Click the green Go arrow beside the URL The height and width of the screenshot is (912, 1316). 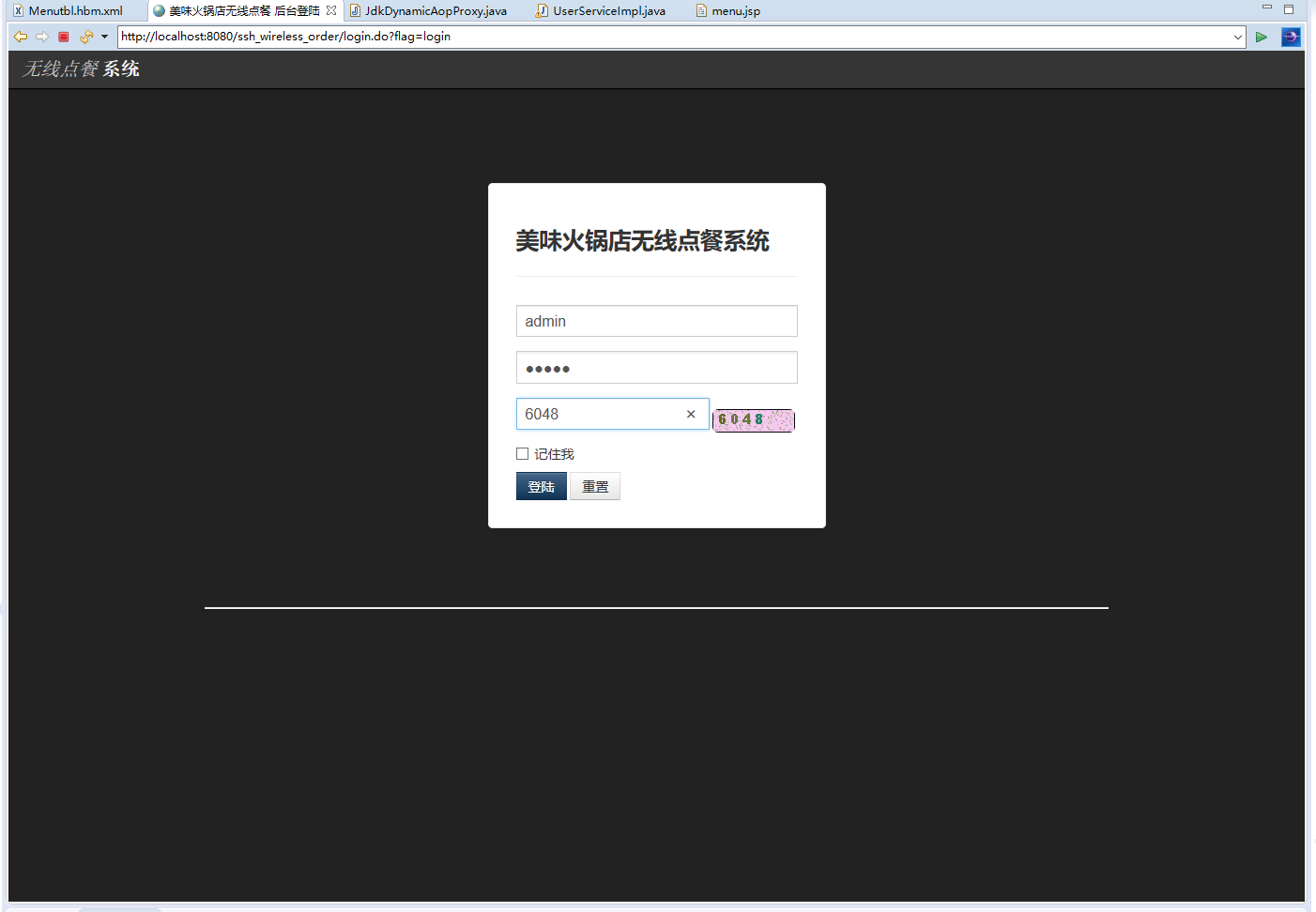[x=1262, y=37]
